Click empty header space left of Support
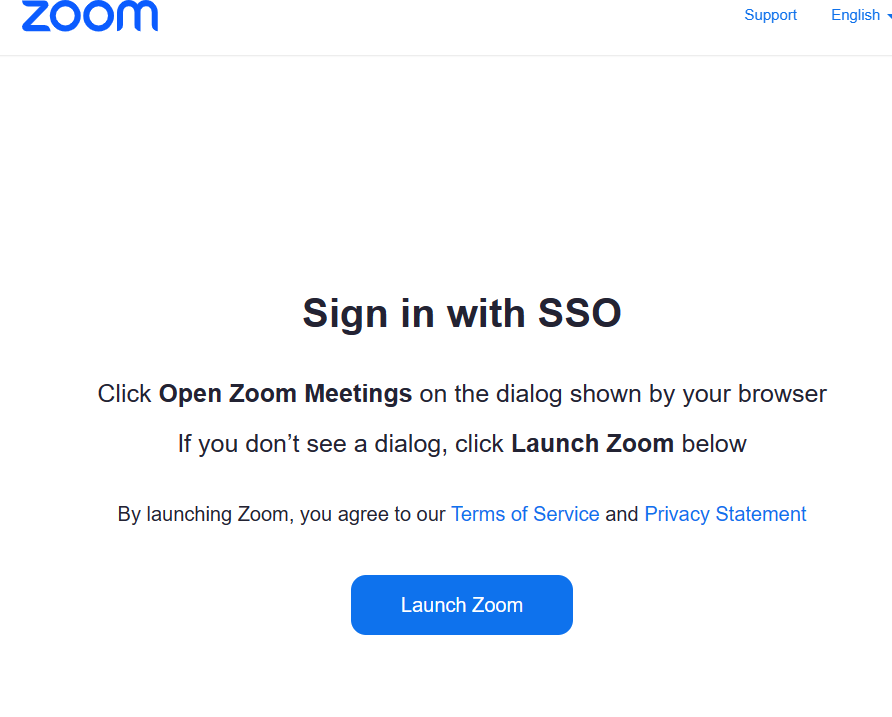892x717 pixels. coord(450,20)
